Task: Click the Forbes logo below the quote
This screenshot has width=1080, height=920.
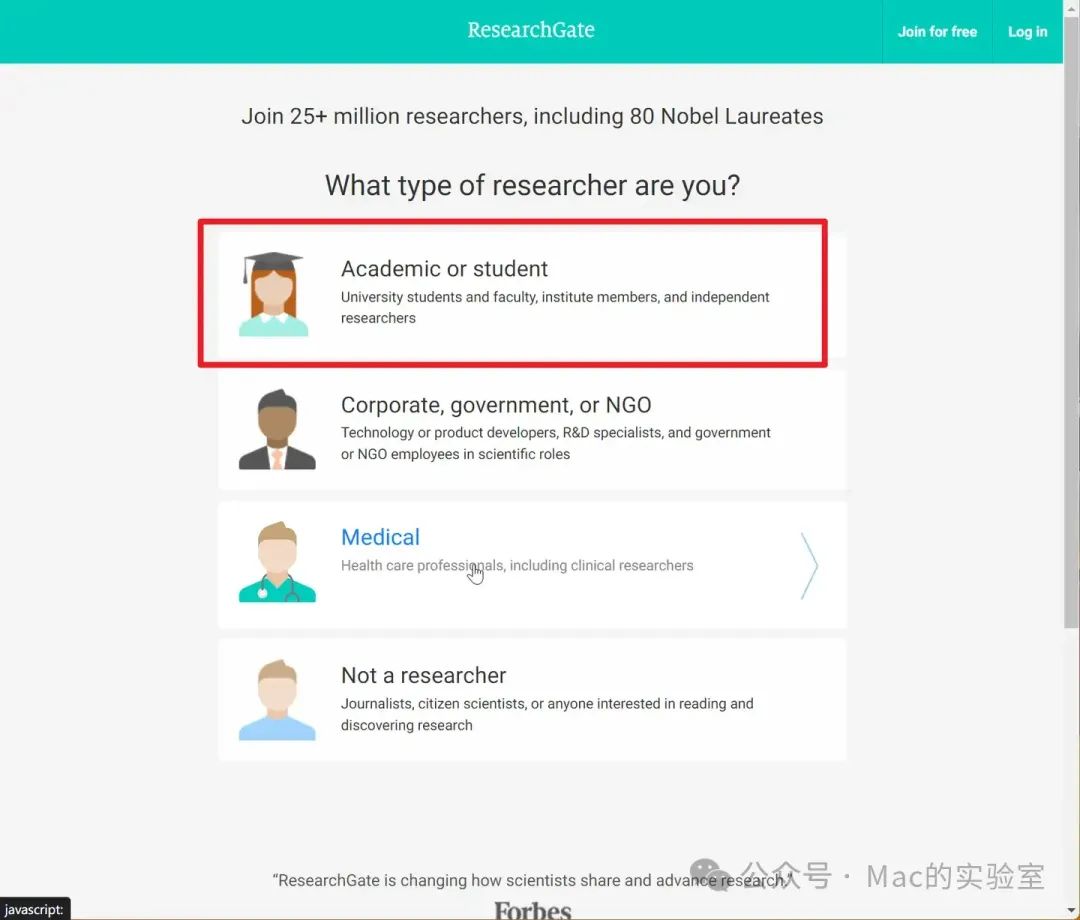Action: (532, 910)
